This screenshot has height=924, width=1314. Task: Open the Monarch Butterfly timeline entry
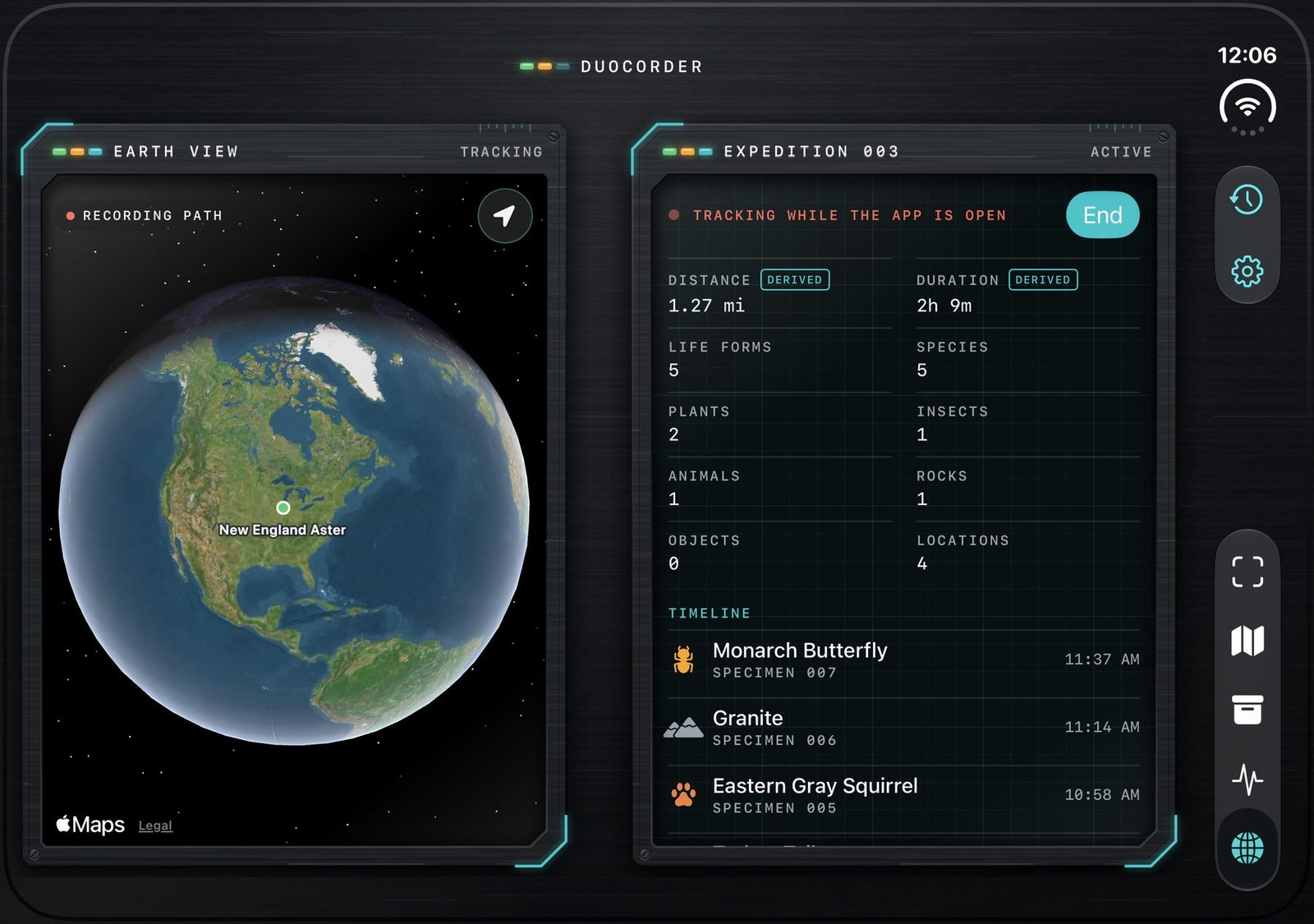tap(903, 660)
